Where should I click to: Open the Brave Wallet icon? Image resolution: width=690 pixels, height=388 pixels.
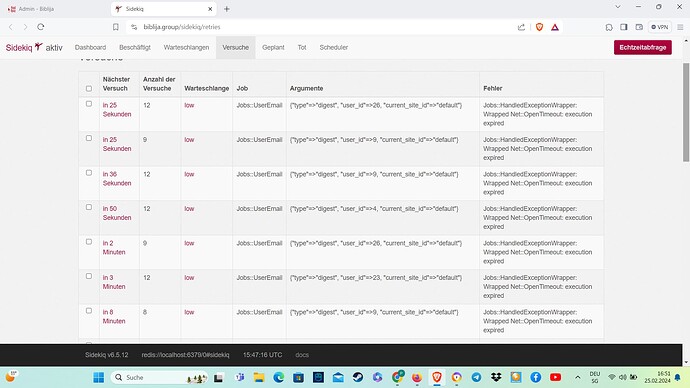(x=639, y=27)
